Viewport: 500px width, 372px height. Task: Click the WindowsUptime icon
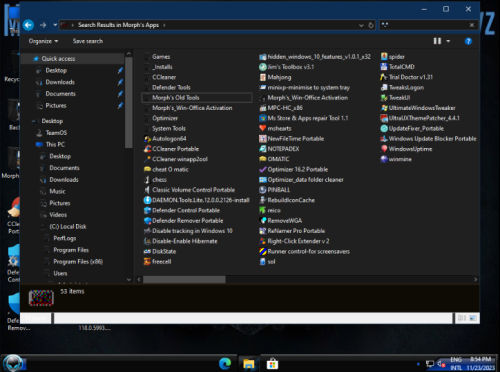(x=384, y=149)
